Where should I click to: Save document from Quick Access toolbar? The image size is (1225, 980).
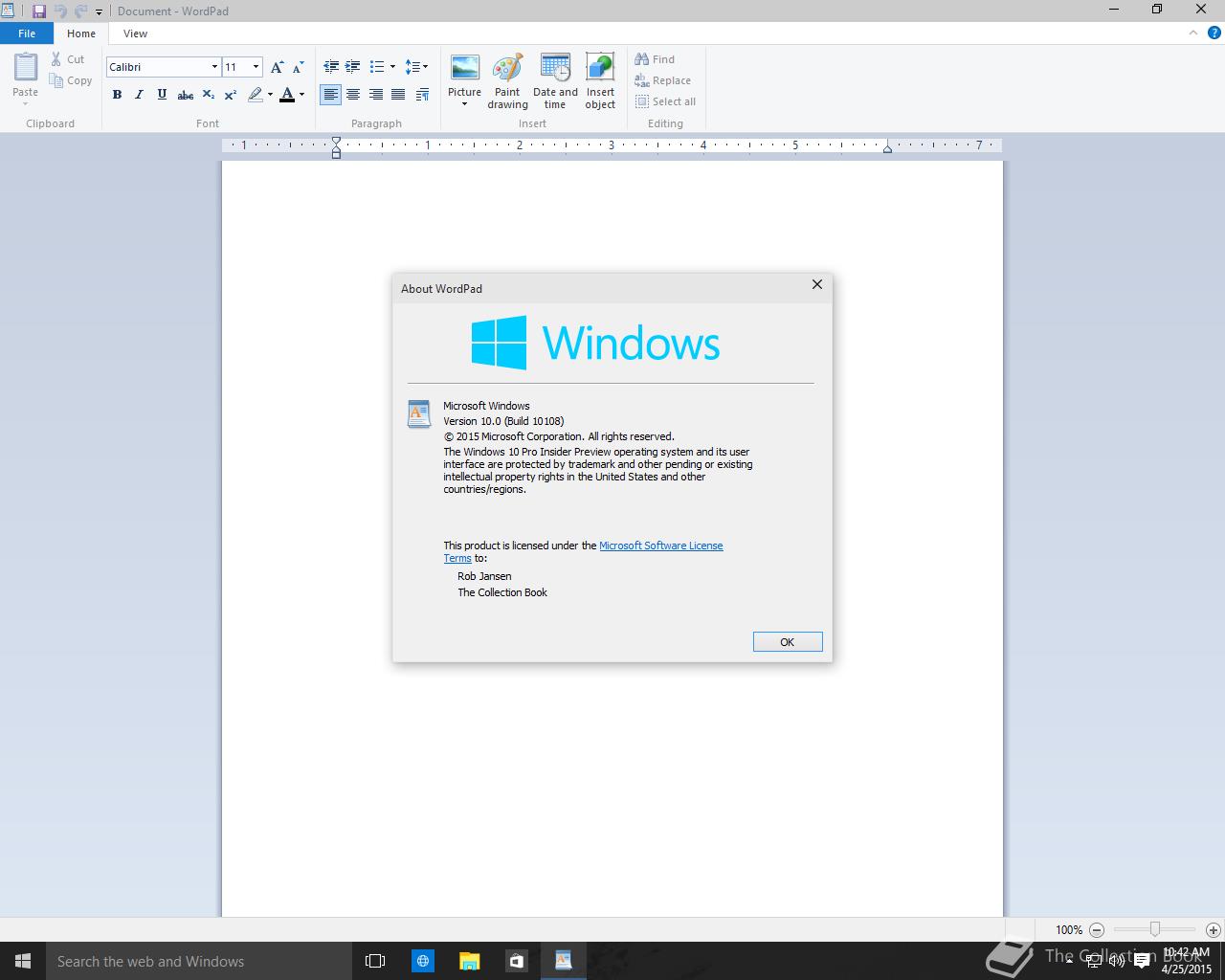[x=39, y=11]
